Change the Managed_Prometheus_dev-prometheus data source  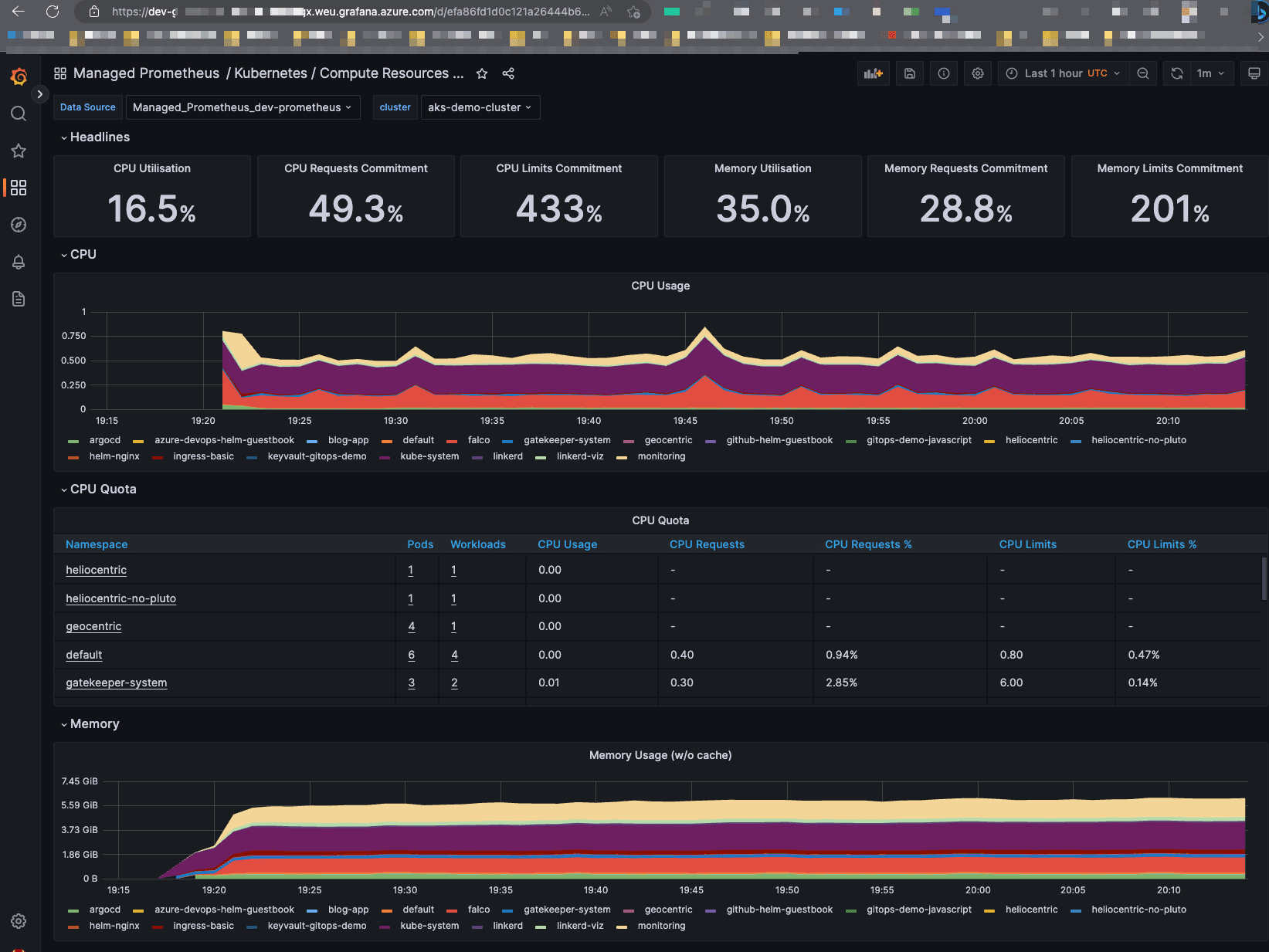pos(243,107)
